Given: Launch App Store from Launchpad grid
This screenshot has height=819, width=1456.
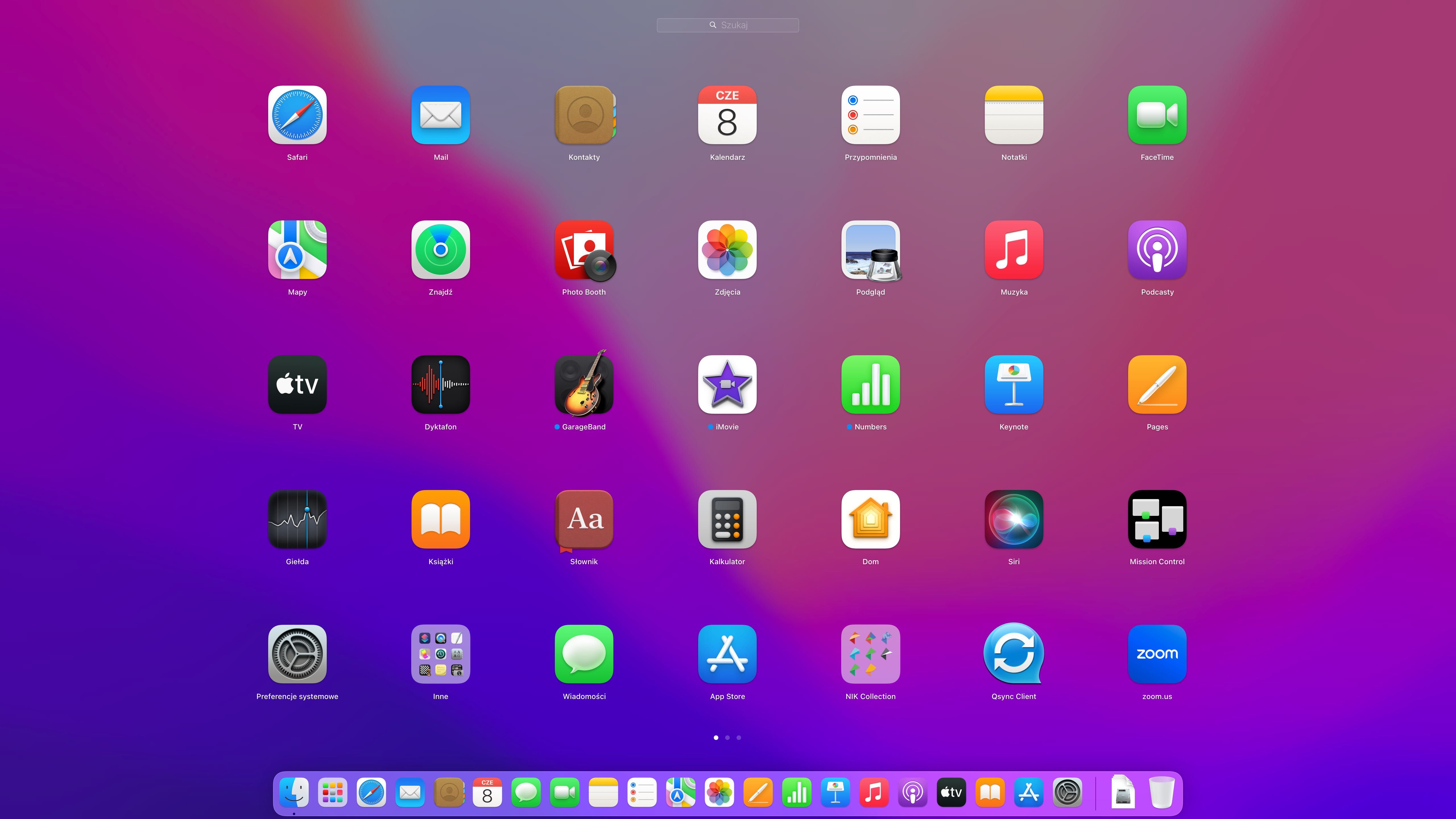Looking at the screenshot, I should 727,654.
